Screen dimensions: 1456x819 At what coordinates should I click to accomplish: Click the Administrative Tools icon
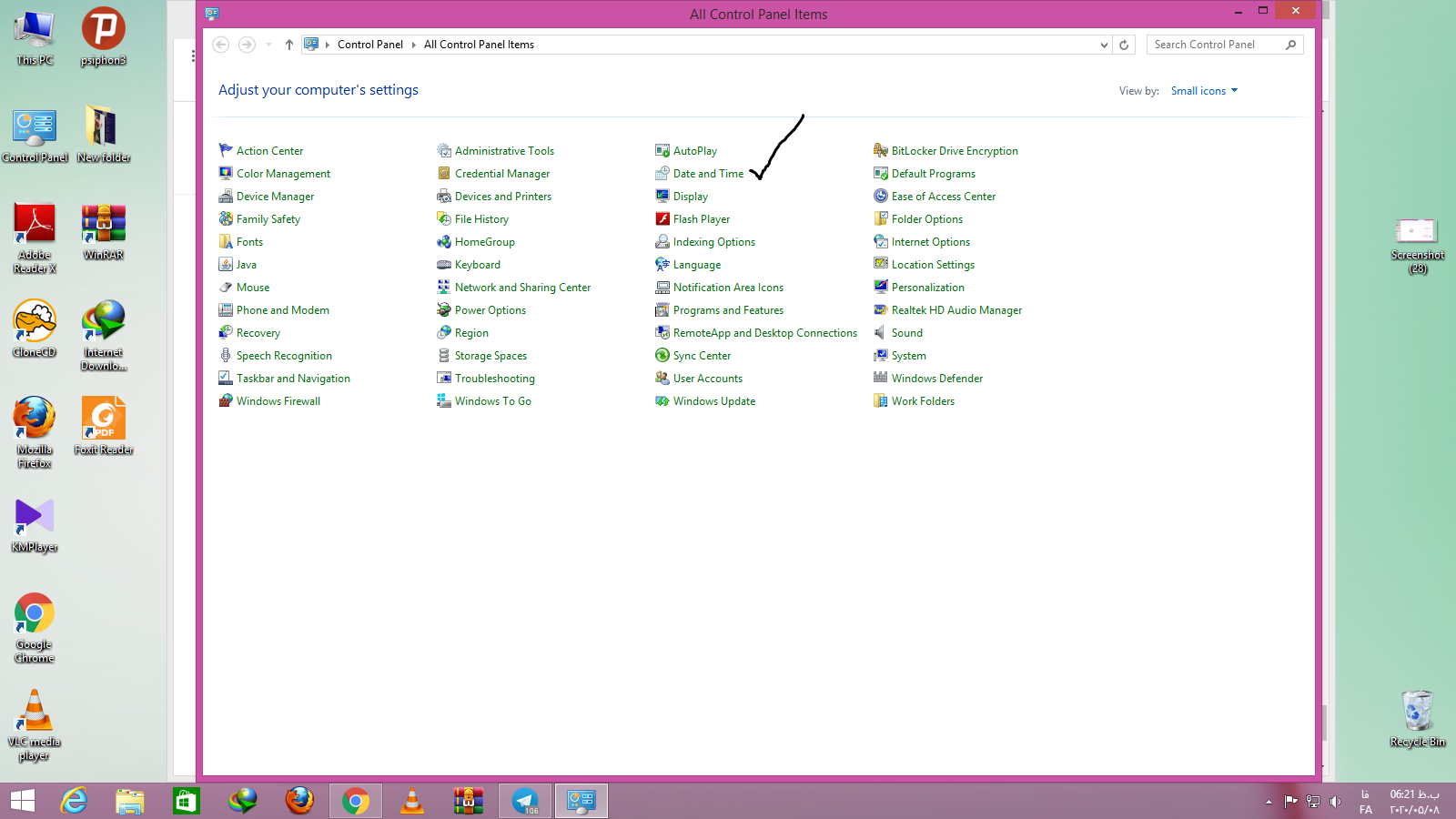pos(444,150)
